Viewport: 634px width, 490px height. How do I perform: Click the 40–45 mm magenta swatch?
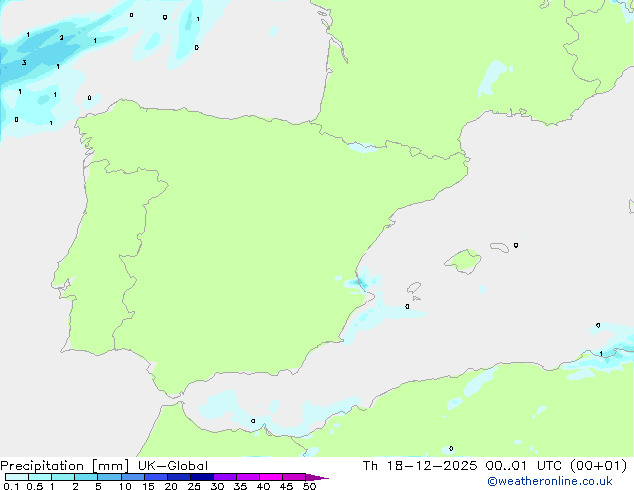coord(271,477)
